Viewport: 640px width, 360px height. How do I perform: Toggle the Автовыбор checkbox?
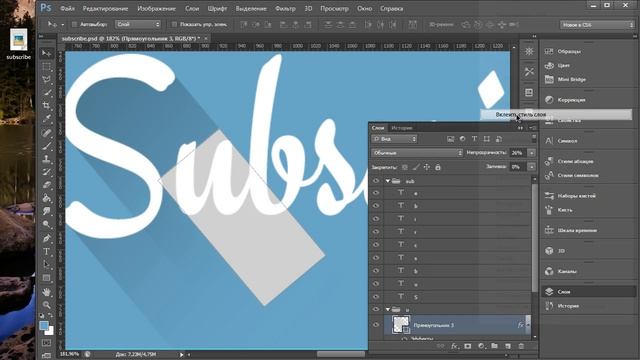pos(74,24)
